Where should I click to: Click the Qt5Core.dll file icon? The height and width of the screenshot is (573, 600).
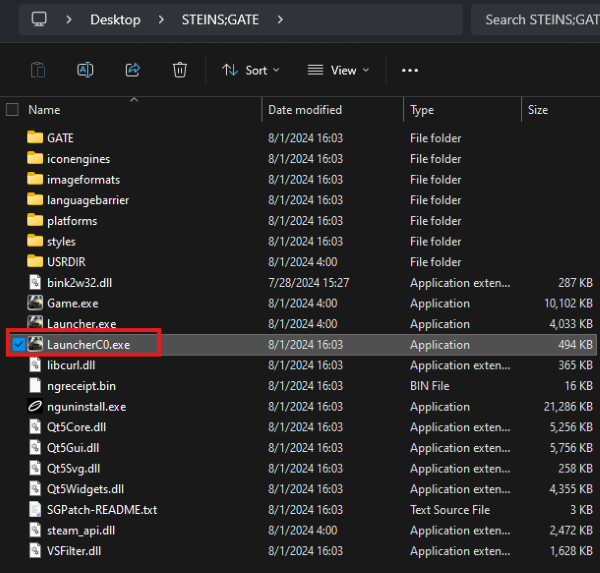35,427
